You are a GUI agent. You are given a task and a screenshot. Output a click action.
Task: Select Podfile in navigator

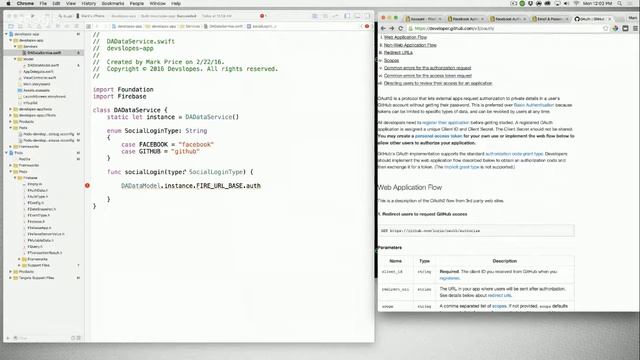[24, 159]
